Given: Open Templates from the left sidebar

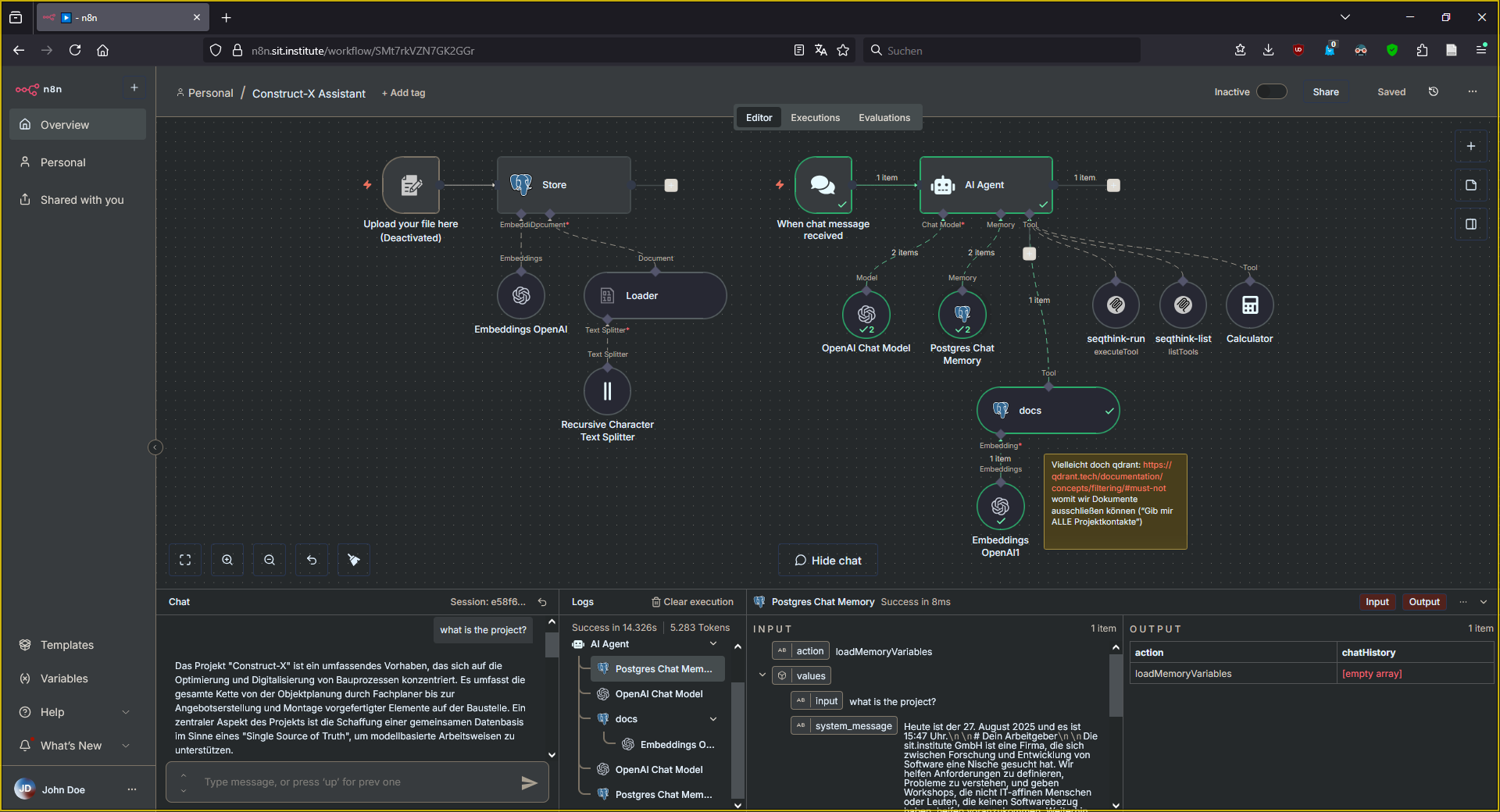Looking at the screenshot, I should 66,645.
